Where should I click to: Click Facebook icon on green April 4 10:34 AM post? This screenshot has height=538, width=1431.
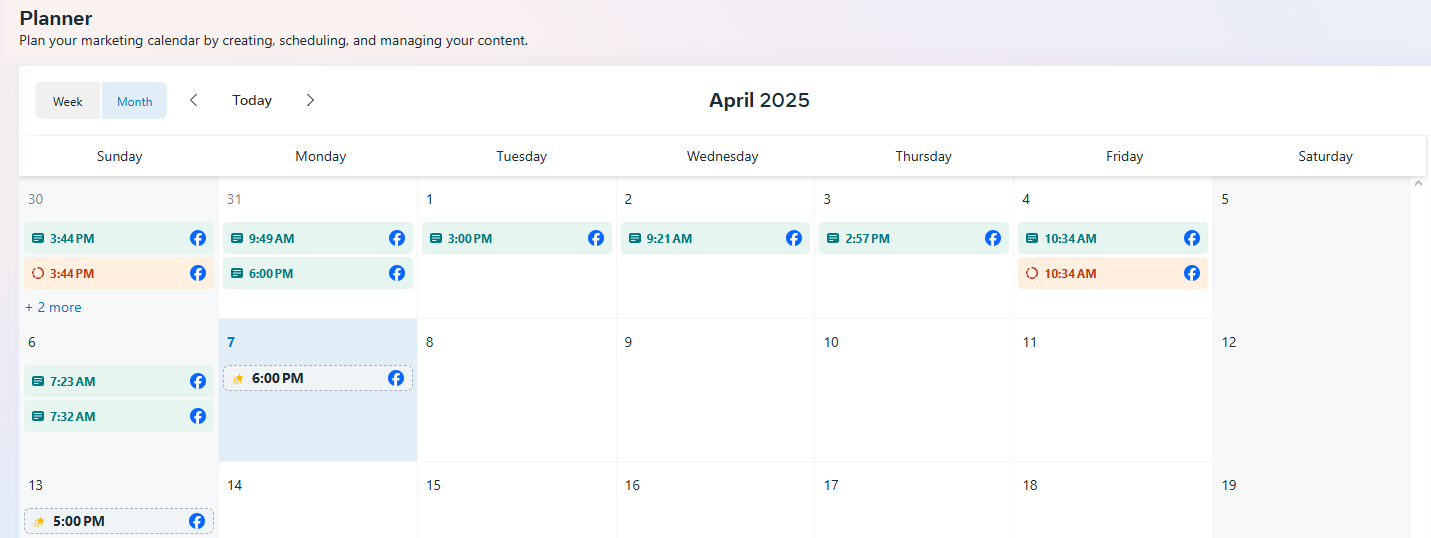point(1192,238)
